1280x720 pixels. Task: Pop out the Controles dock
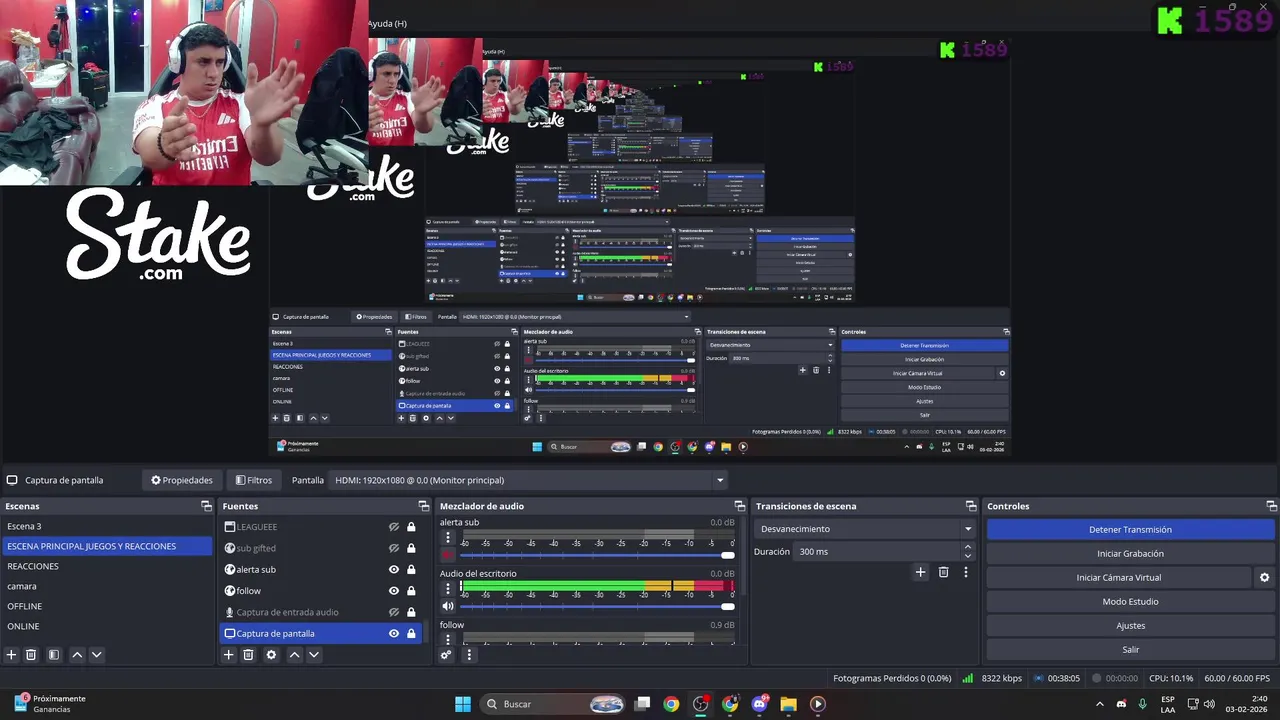click(x=1271, y=506)
